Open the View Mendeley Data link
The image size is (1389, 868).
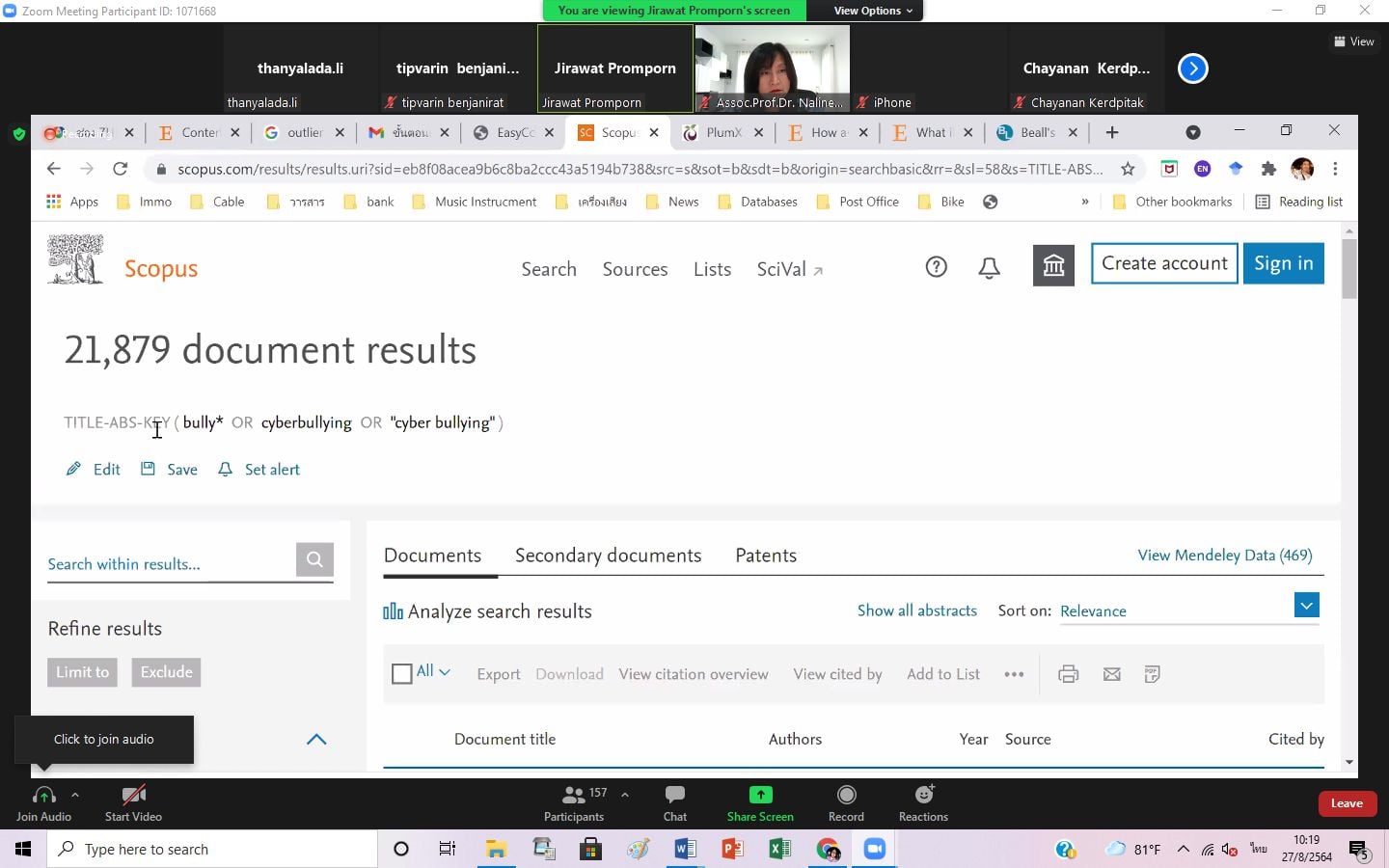1224,556
